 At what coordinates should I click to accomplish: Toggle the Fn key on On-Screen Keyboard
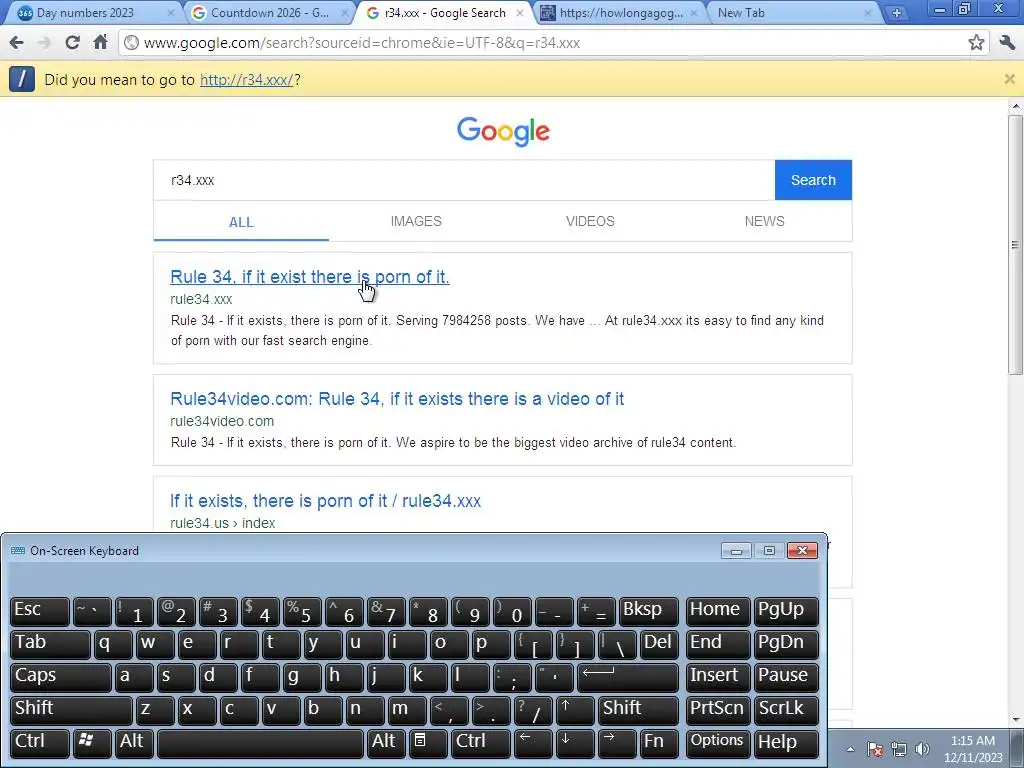[658, 743]
